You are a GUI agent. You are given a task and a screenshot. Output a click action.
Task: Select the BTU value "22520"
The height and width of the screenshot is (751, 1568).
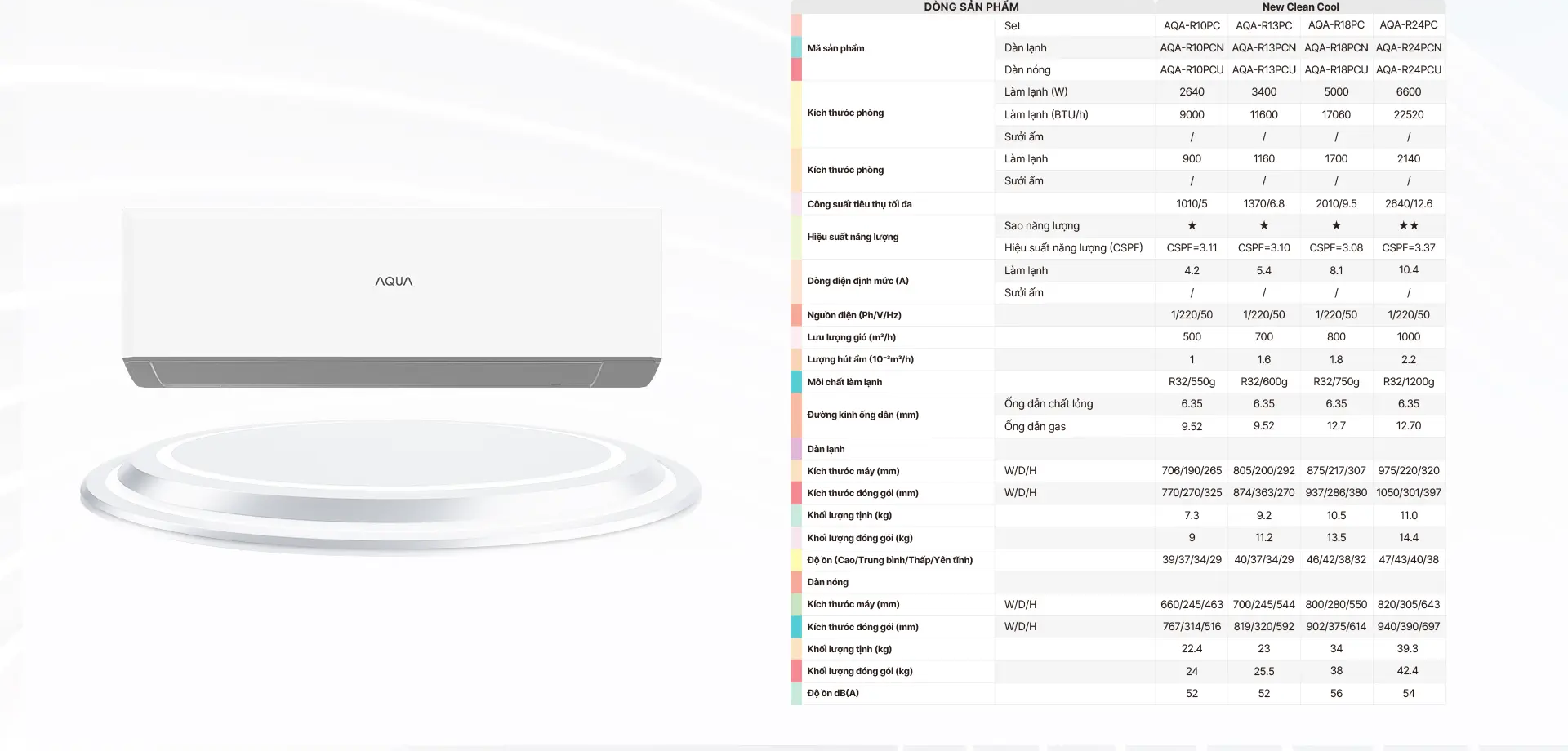(x=1409, y=114)
